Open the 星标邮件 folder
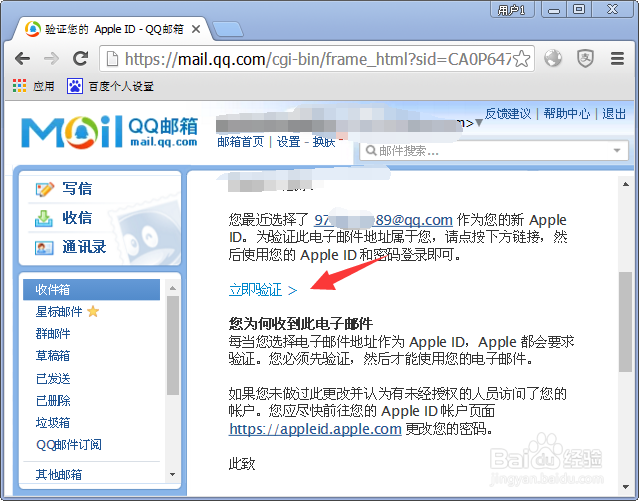639x501 pixels. [59, 312]
